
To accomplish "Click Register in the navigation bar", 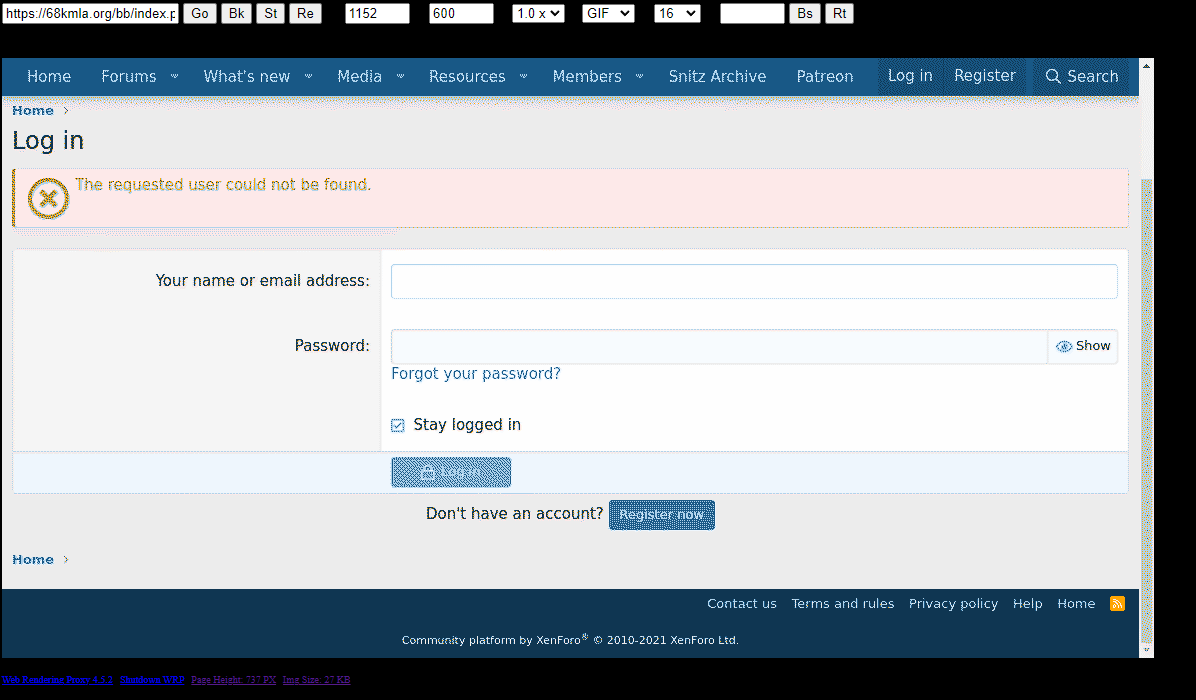I will click(x=985, y=75).
